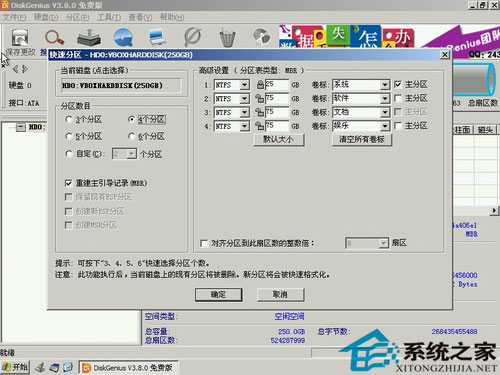The width and height of the screenshot is (500, 375).
Task: Open 工具(T) menu
Action: [x=109, y=17]
